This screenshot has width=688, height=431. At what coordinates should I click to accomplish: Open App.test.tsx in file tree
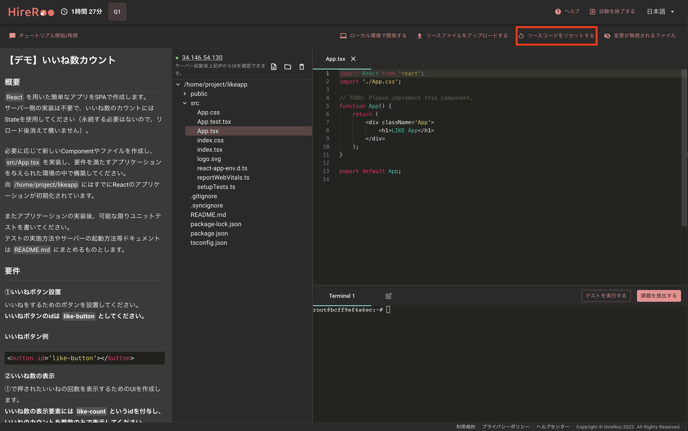[214, 122]
